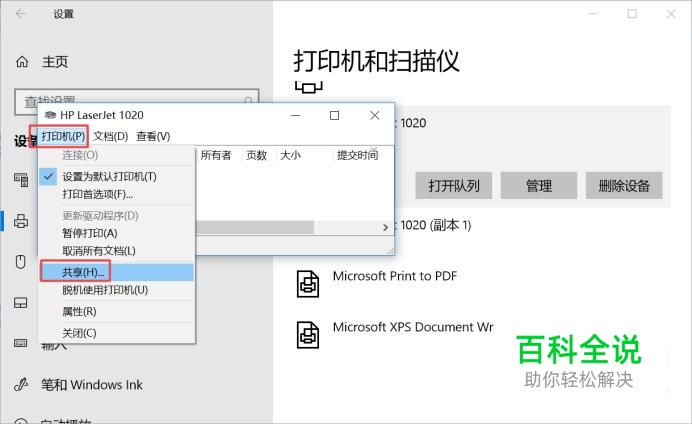This screenshot has height=424, width=692.
Task: Select the touchpad icon in Settings sidebar
Action: coord(21,303)
